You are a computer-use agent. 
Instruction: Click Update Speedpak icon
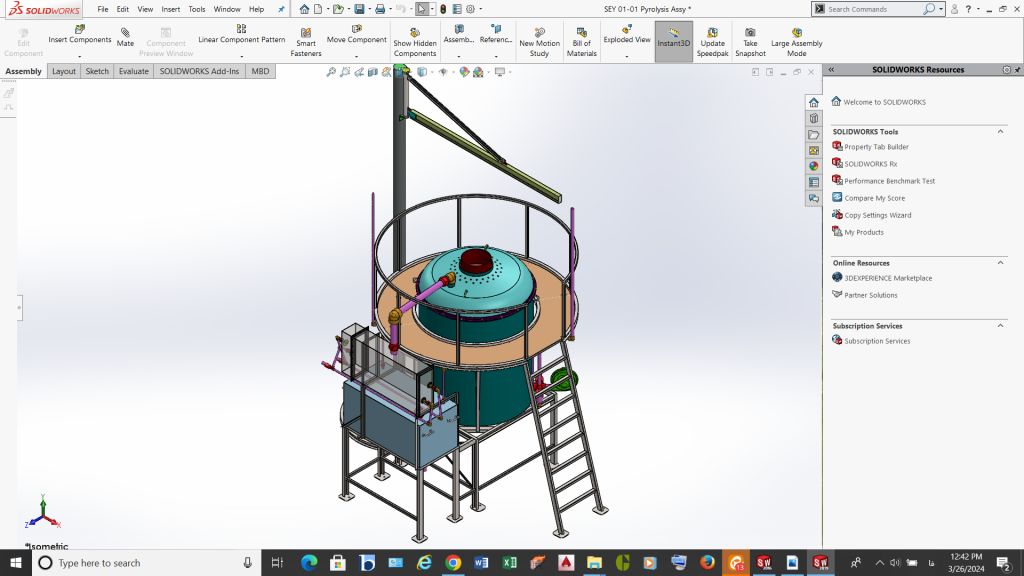712,33
